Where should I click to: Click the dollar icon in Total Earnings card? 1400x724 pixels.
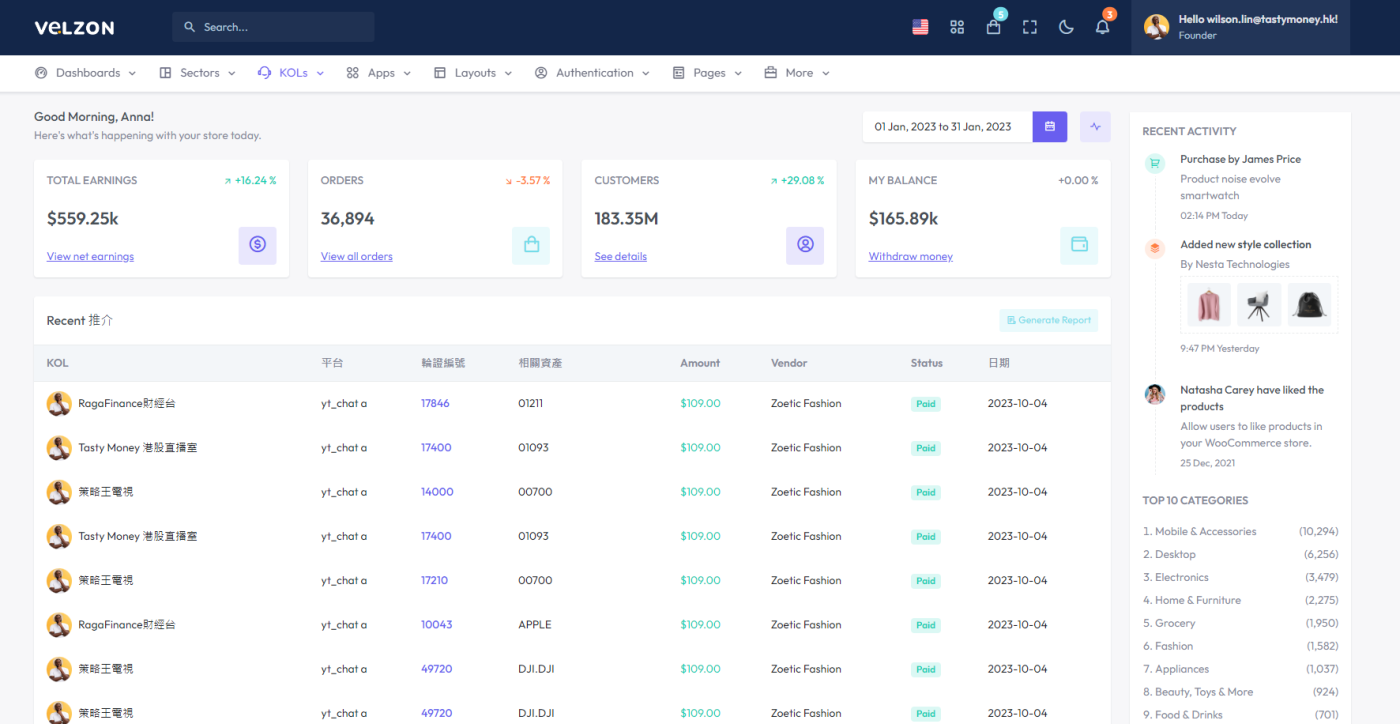[257, 245]
